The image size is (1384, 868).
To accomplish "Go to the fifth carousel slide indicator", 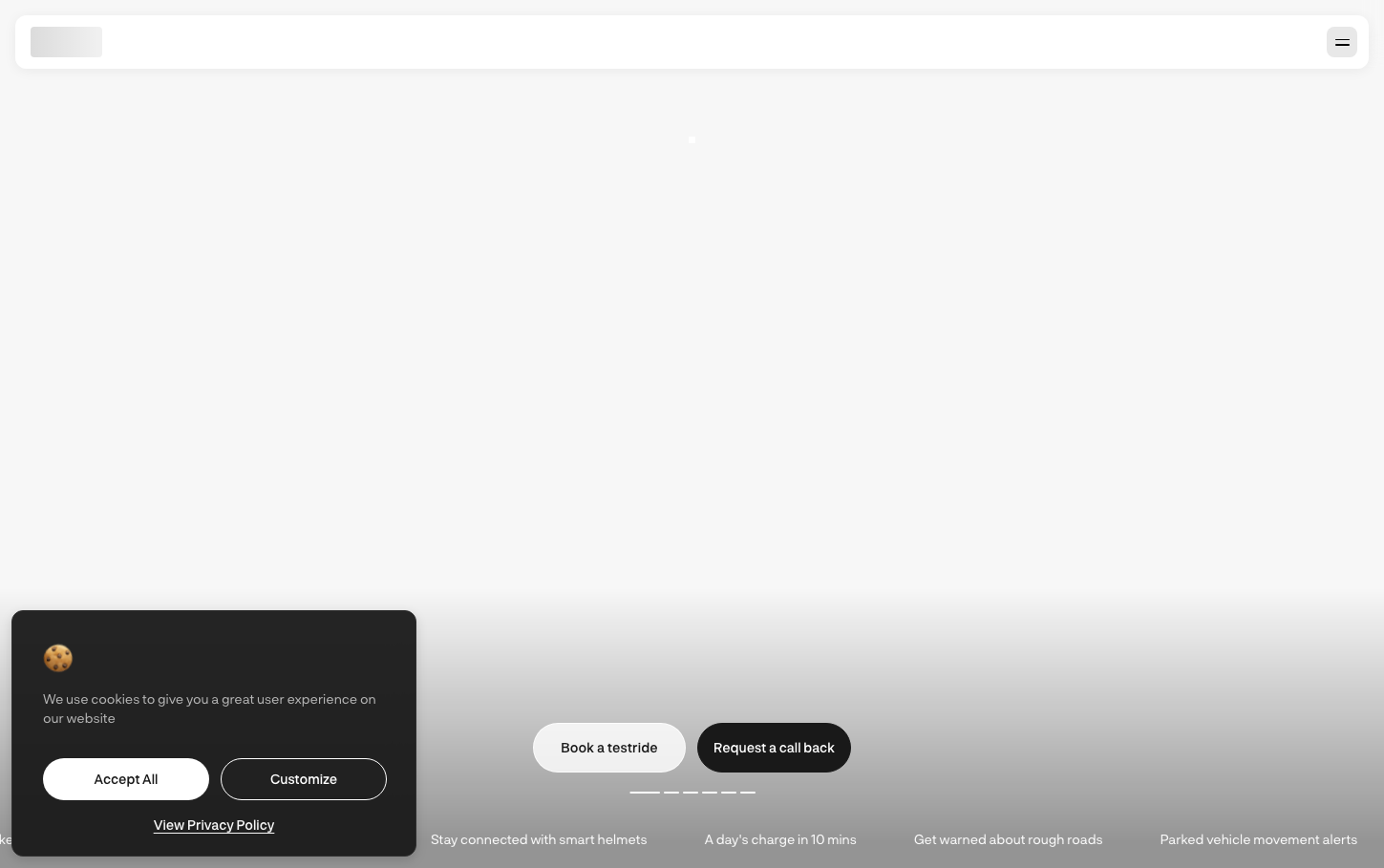I will click(x=729, y=793).
